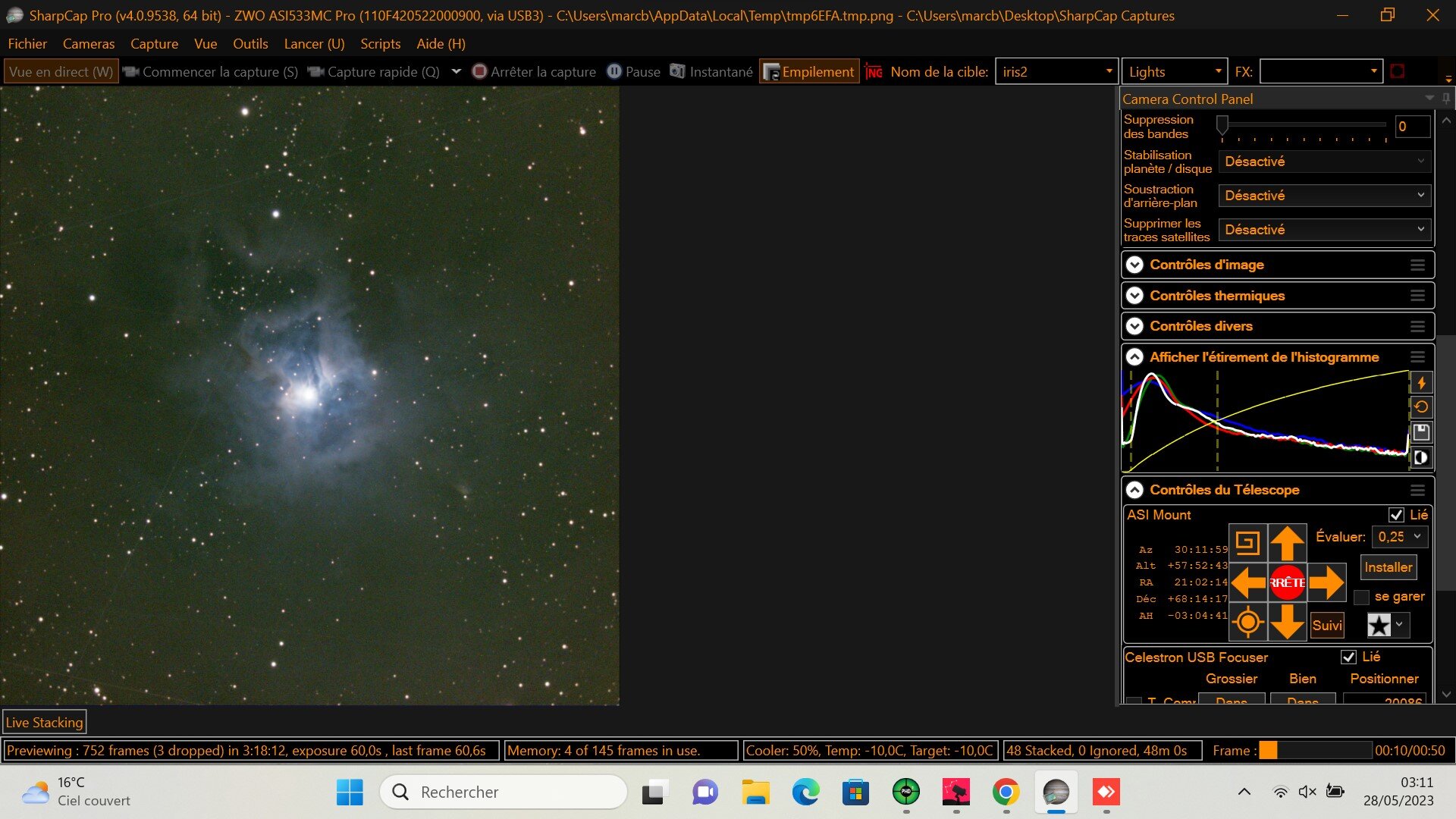The image size is (1456, 819).
Task: Click the Installer button
Action: click(x=1388, y=567)
